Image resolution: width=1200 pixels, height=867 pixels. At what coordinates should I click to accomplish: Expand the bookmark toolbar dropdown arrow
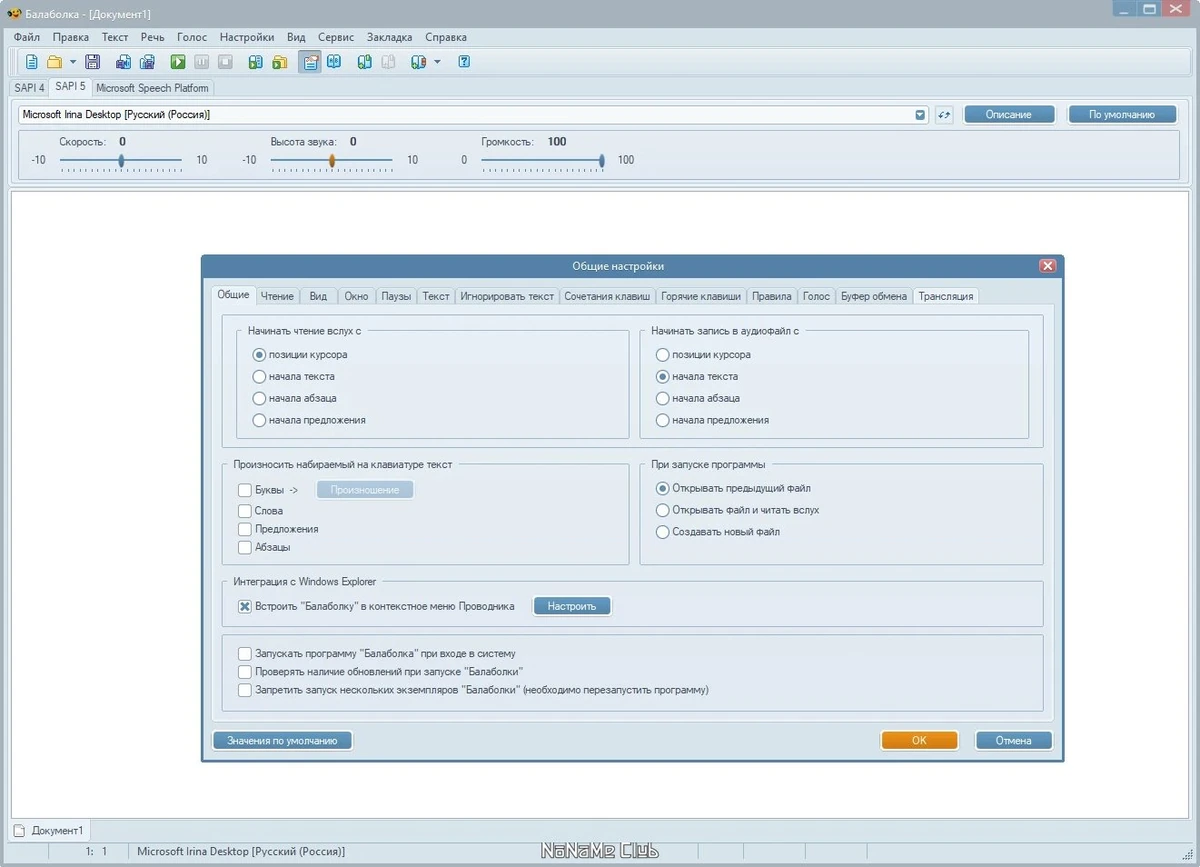(x=437, y=62)
